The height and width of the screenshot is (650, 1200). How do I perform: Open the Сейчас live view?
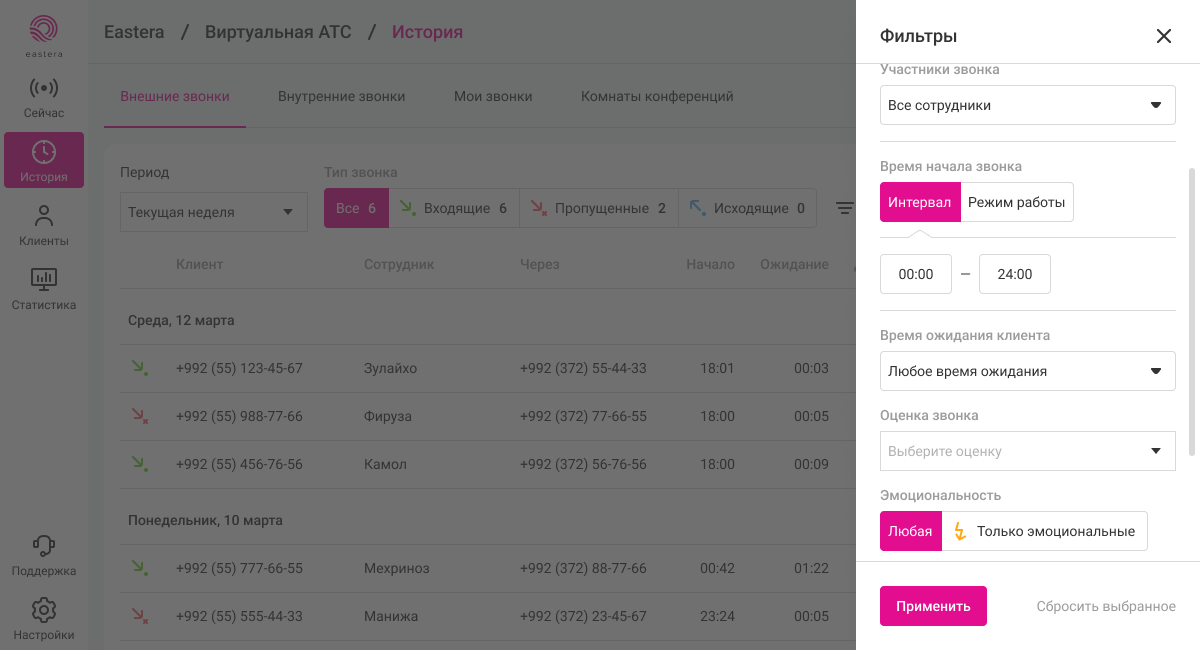click(x=44, y=98)
